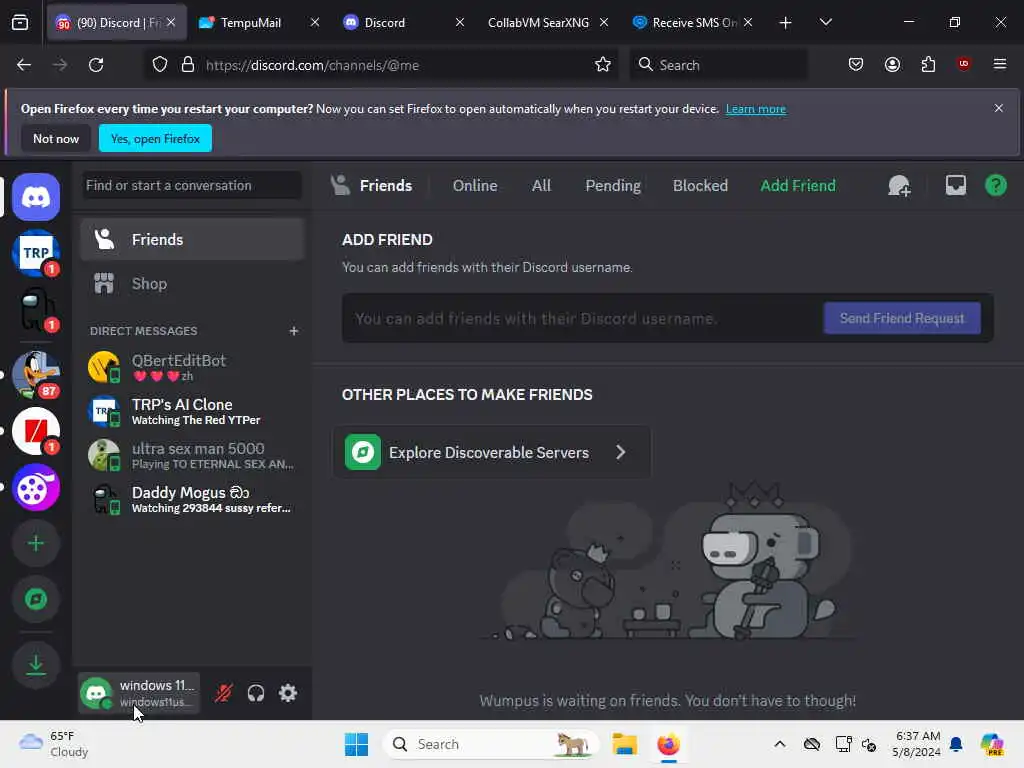Create new DM with plus icon
This screenshot has width=1024, height=768.
(x=294, y=331)
